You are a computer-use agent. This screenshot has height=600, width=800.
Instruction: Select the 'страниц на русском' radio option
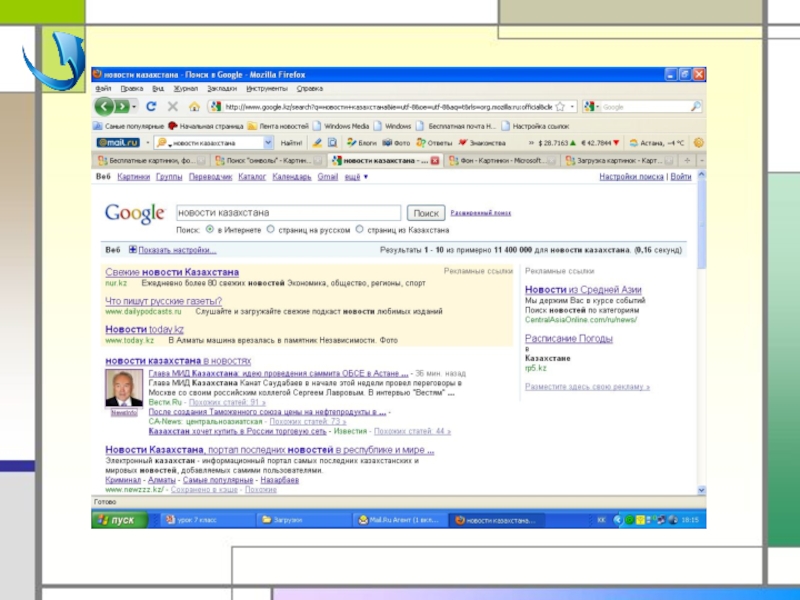[270, 230]
